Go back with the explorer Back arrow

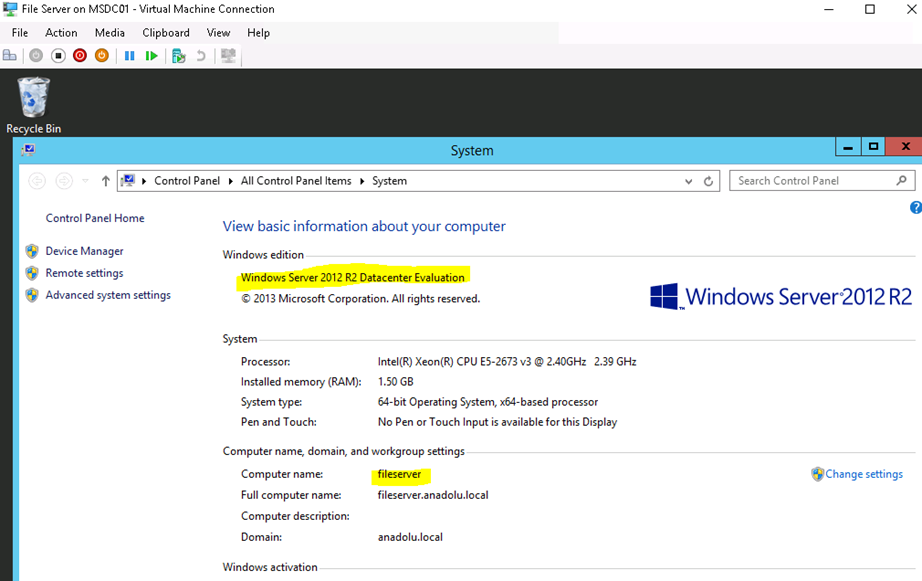click(37, 181)
